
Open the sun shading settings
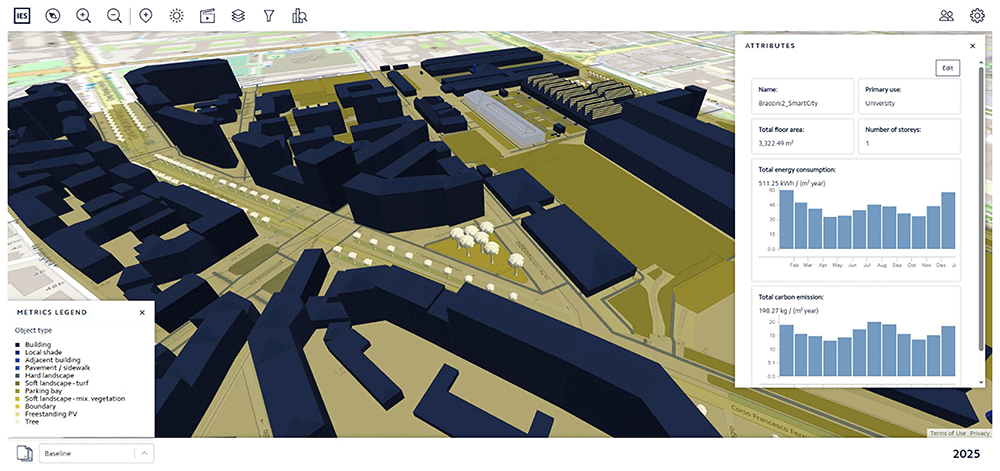coord(177,16)
